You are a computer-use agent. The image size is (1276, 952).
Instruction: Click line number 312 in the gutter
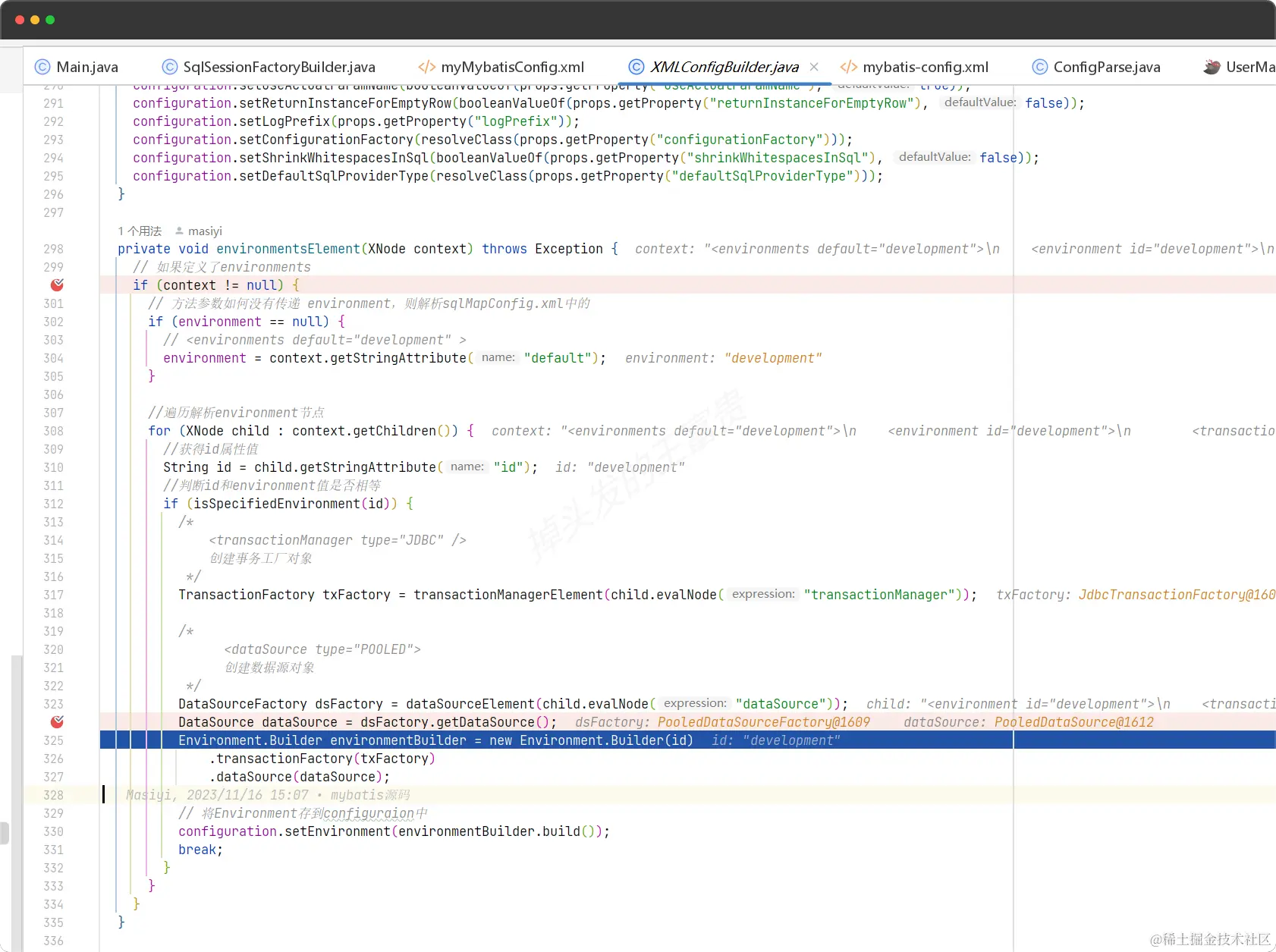pyautogui.click(x=53, y=504)
